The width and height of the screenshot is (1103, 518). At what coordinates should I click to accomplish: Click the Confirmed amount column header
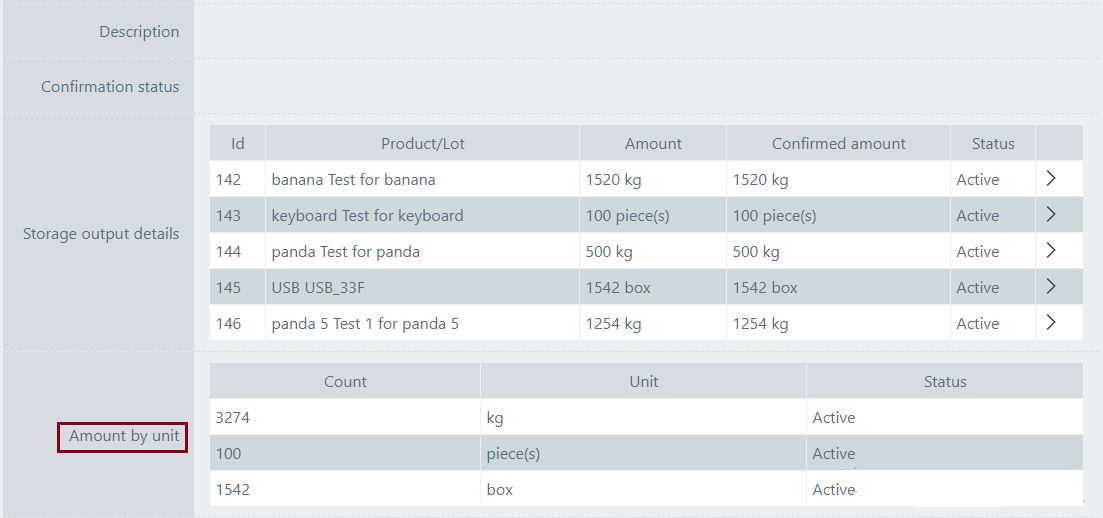coord(838,144)
